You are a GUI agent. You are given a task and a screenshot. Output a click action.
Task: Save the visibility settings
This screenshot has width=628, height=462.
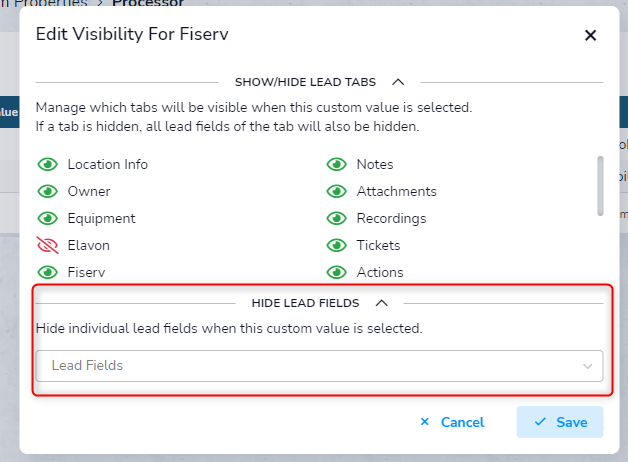[560, 422]
